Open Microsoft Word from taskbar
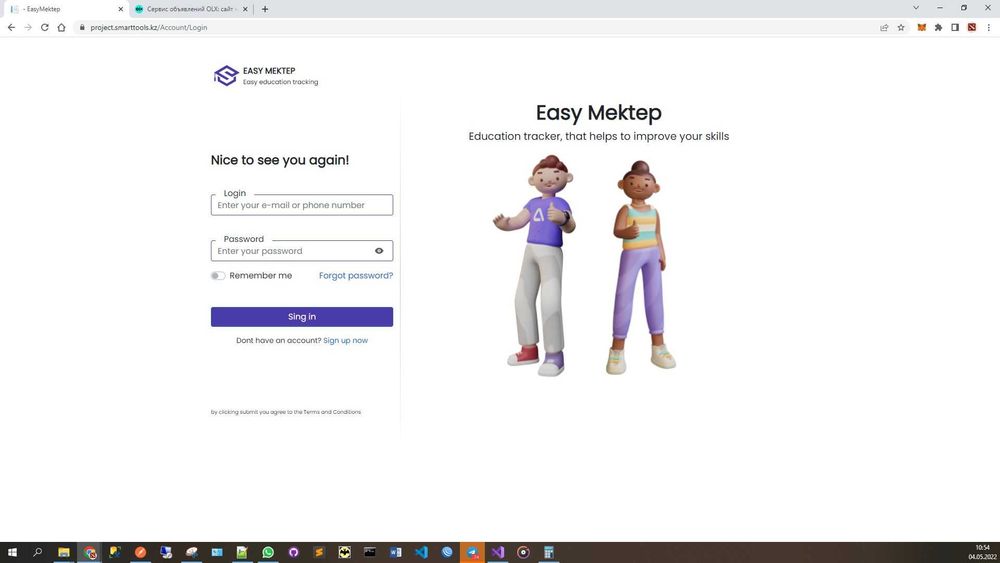The height and width of the screenshot is (563, 1000). coord(395,552)
